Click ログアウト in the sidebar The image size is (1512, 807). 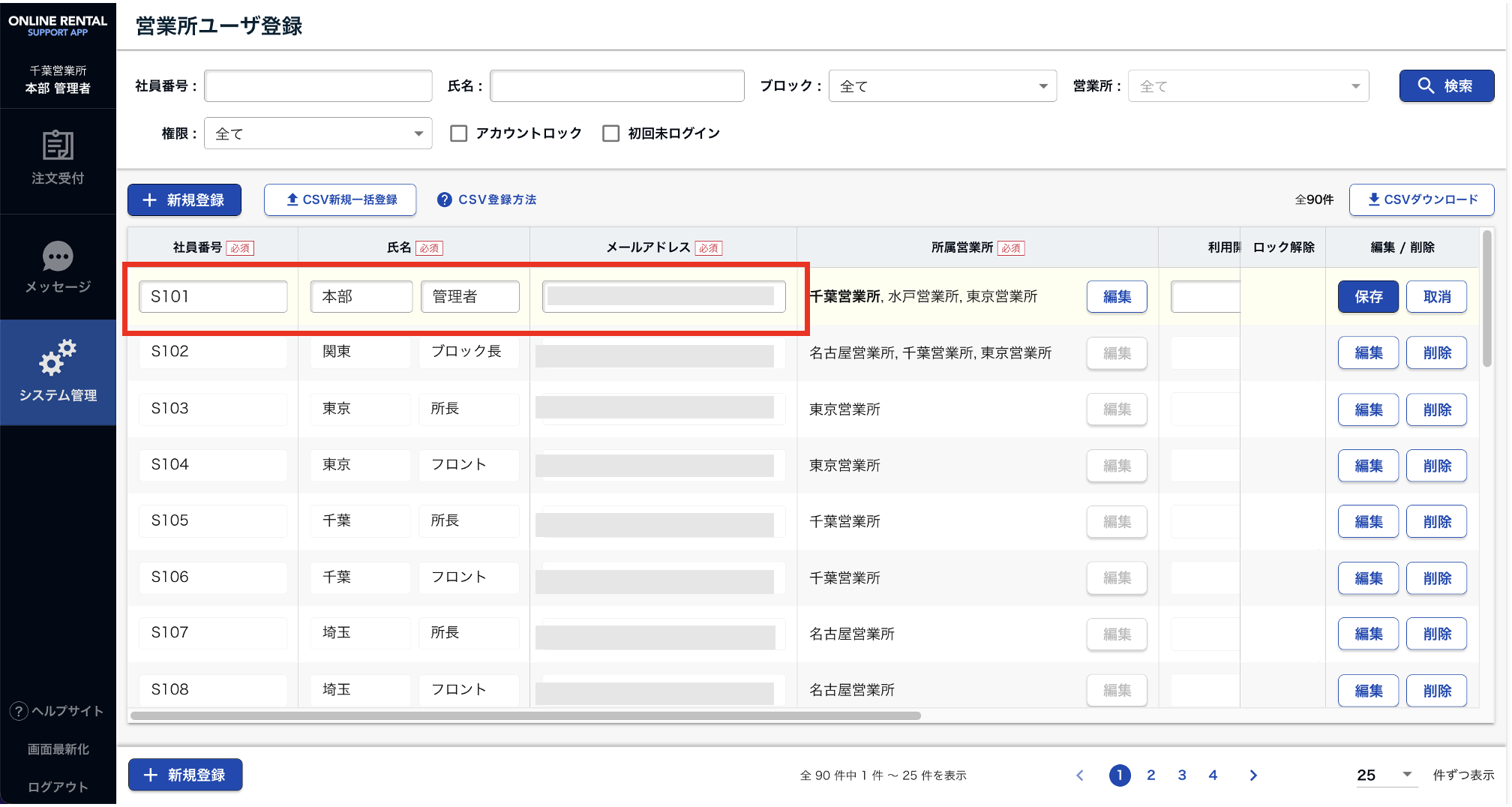tap(58, 787)
